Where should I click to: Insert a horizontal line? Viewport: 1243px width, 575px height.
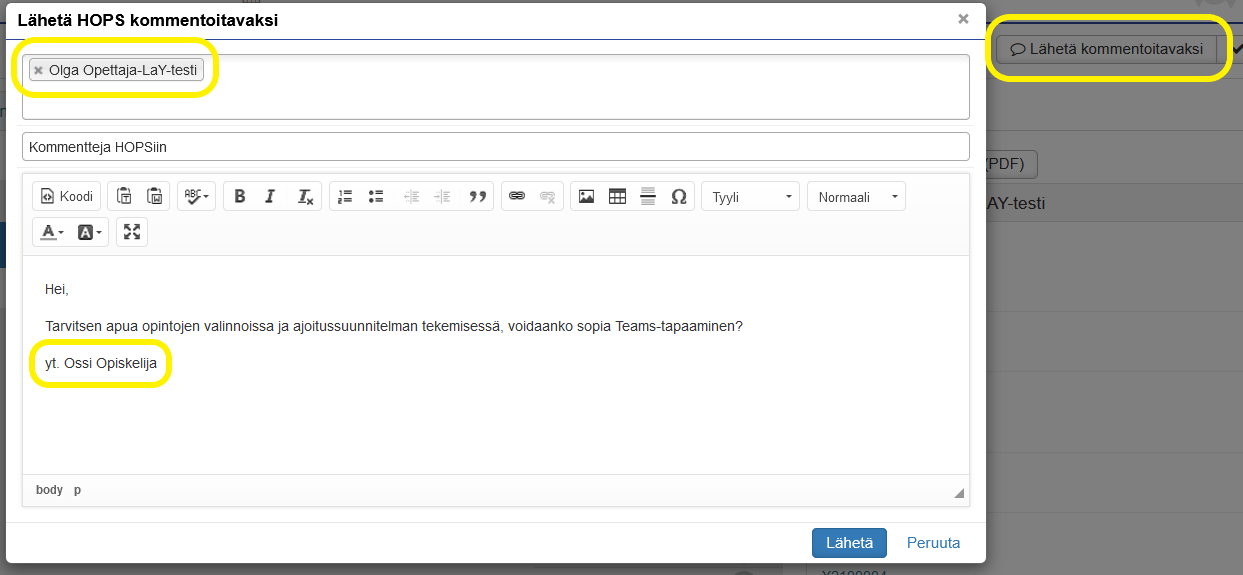648,196
